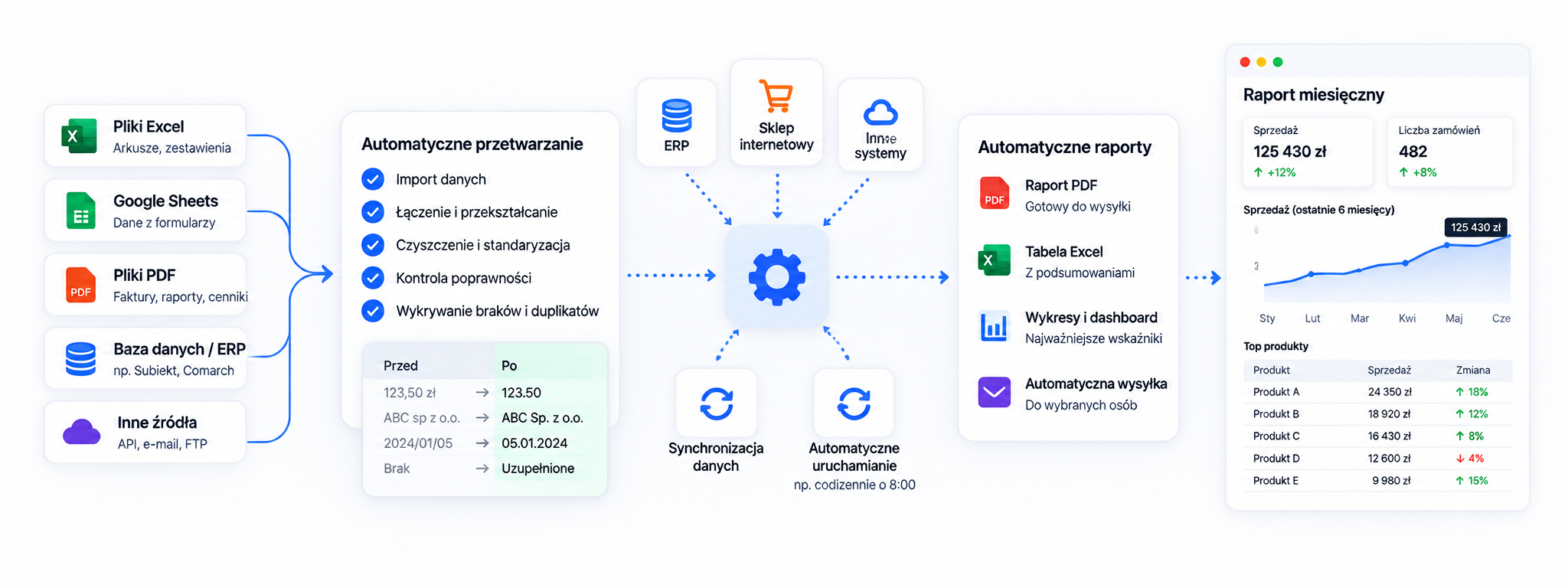Toggle the Czyszczenie i standaryzacja checkmark
This screenshot has height=588, width=1568.
point(373,245)
